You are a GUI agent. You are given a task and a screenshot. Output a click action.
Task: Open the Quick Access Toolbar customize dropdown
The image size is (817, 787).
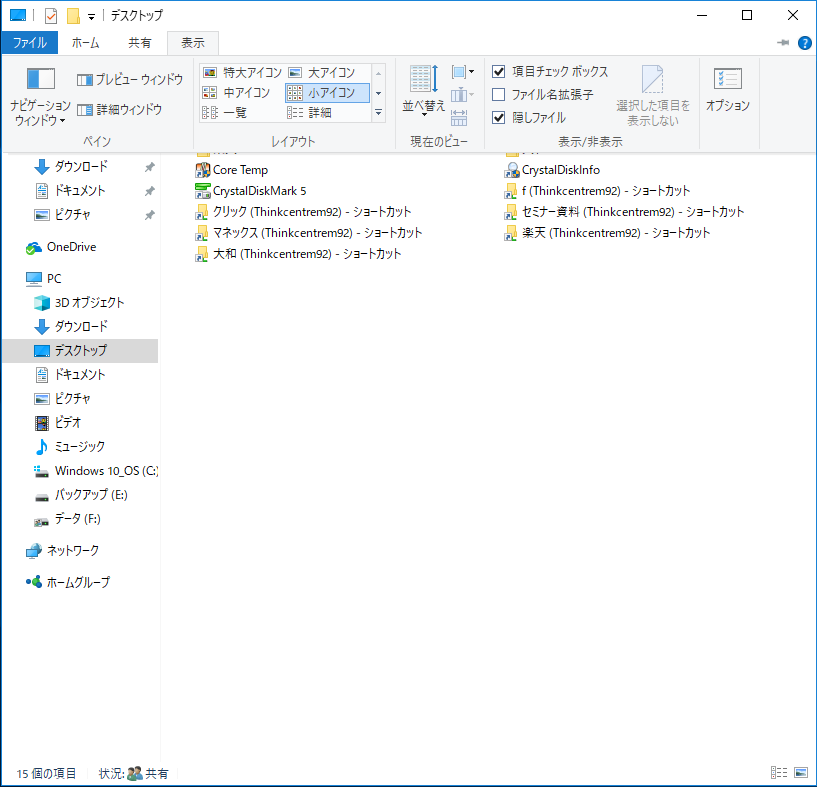[91, 17]
